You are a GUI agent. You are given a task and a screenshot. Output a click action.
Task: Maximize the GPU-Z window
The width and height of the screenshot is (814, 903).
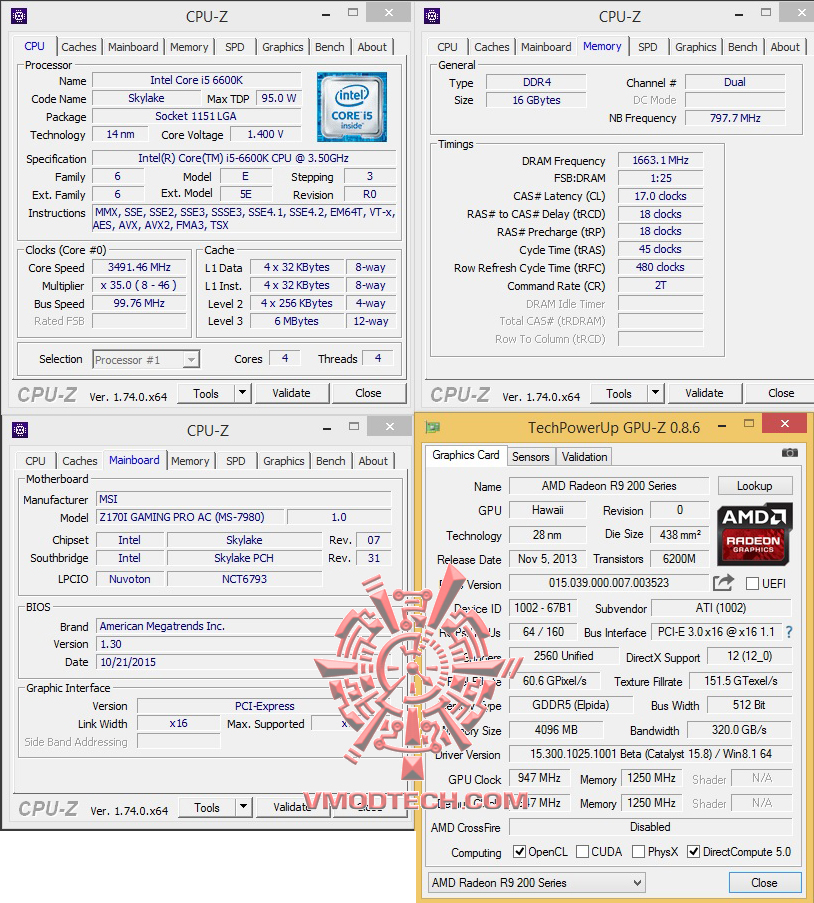tap(749, 423)
